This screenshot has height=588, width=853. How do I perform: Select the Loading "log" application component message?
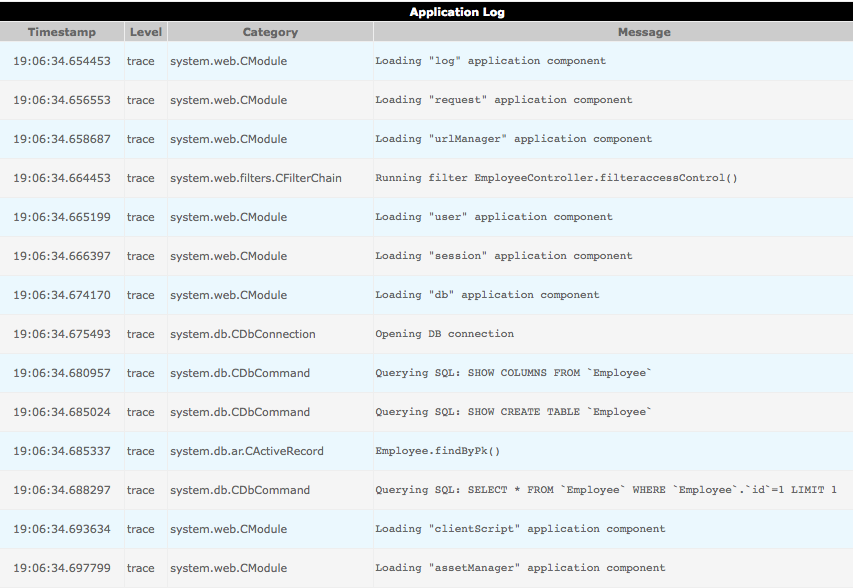point(490,61)
